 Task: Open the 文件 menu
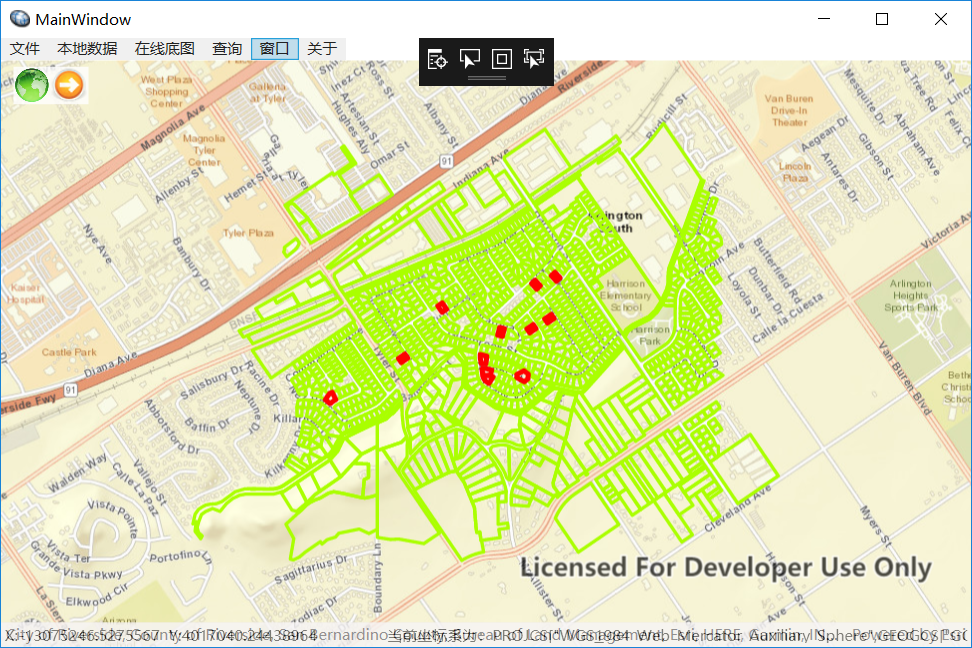pyautogui.click(x=25, y=47)
